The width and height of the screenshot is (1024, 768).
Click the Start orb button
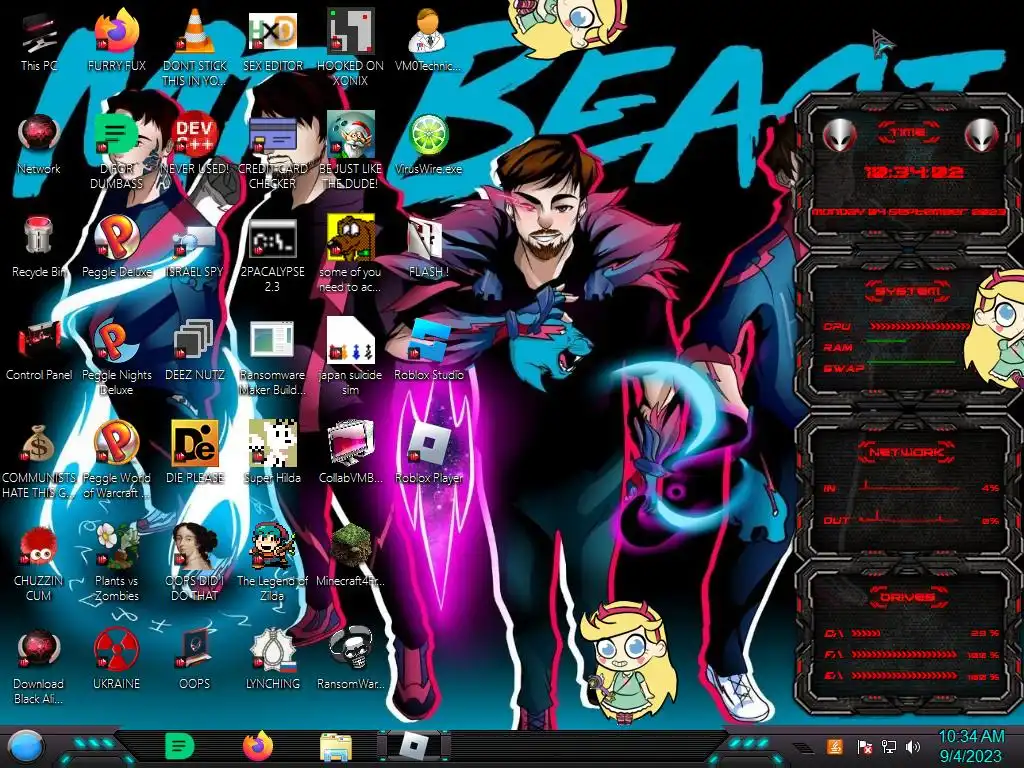point(26,746)
